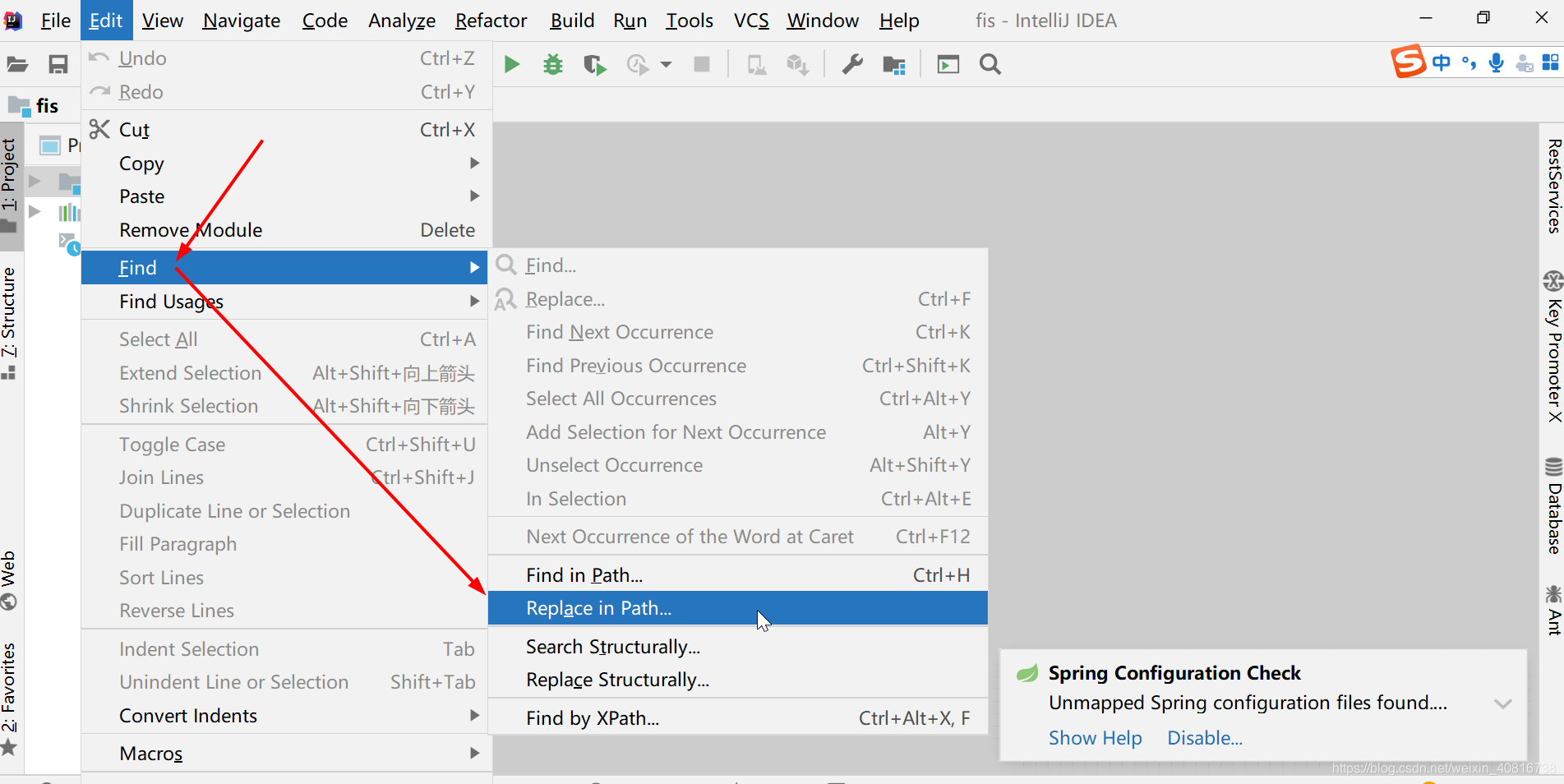Image resolution: width=1564 pixels, height=784 pixels.
Task: Click the Spring Configuration Check title
Action: pos(1174,673)
